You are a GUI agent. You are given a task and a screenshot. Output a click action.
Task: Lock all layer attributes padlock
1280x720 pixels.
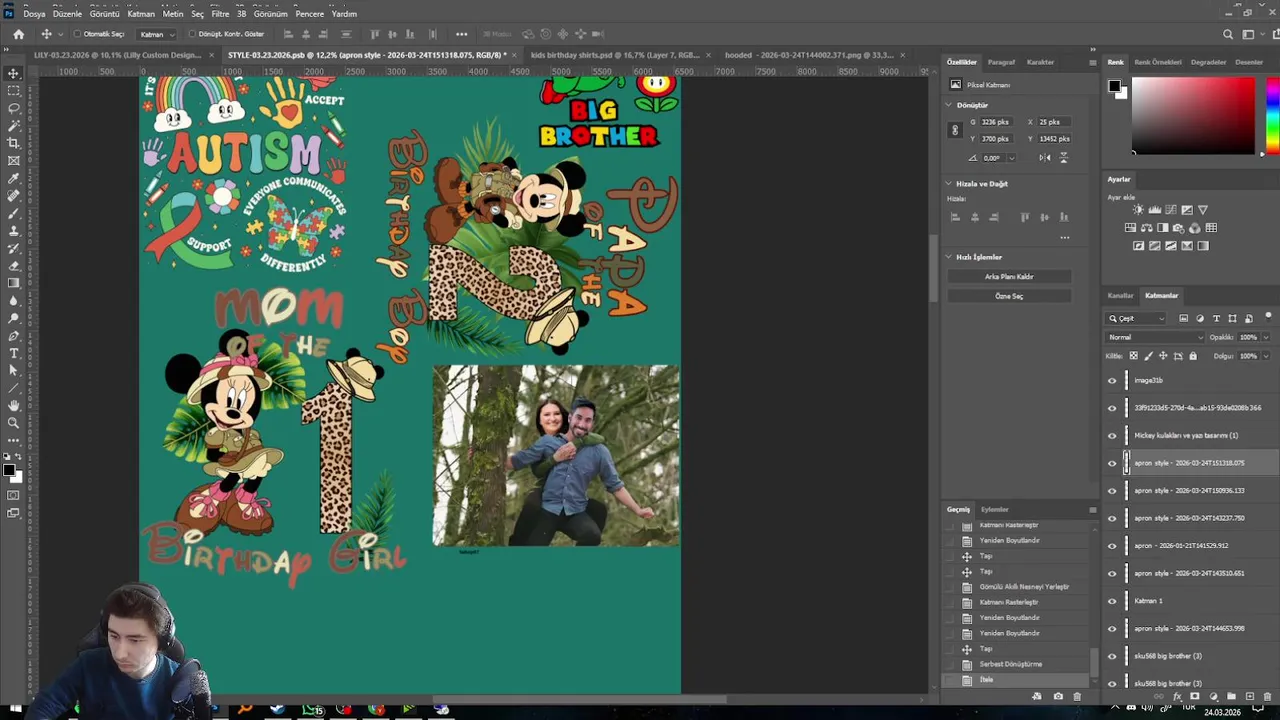pyautogui.click(x=1192, y=356)
